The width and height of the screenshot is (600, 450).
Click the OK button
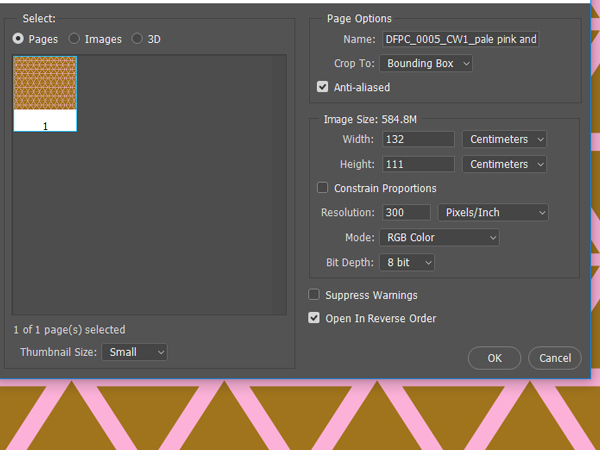coord(494,358)
